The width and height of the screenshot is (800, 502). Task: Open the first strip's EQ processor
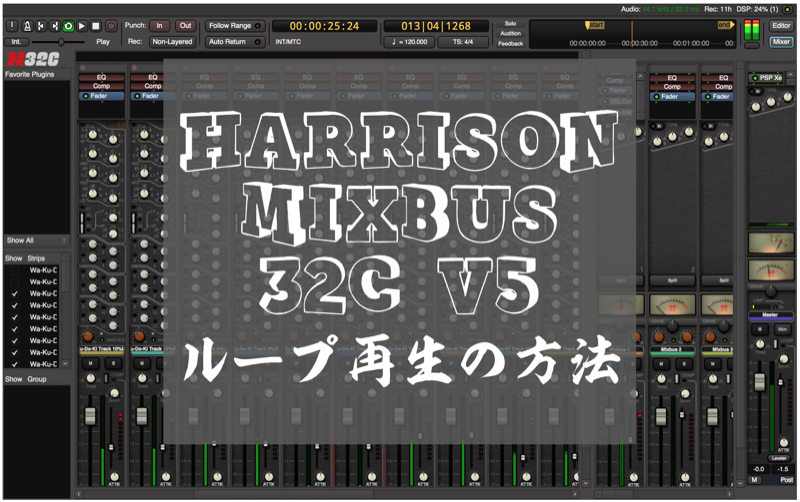(101, 78)
